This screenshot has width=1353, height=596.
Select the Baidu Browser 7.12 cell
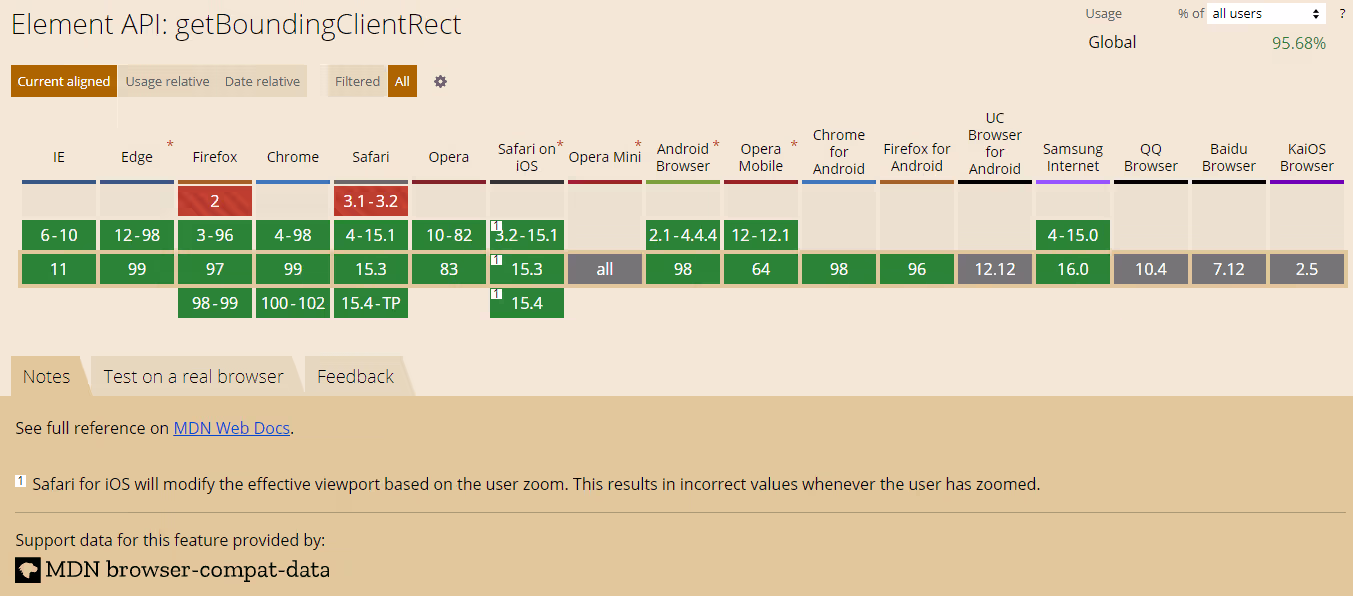[1229, 269]
